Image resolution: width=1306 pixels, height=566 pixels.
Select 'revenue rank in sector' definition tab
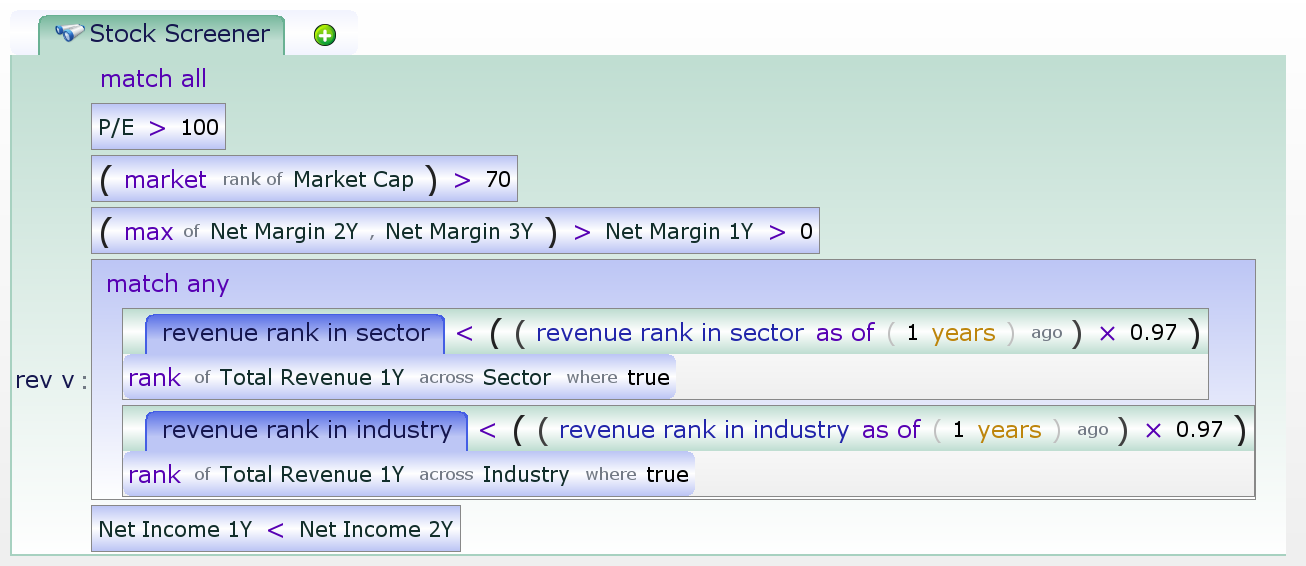(x=295, y=333)
